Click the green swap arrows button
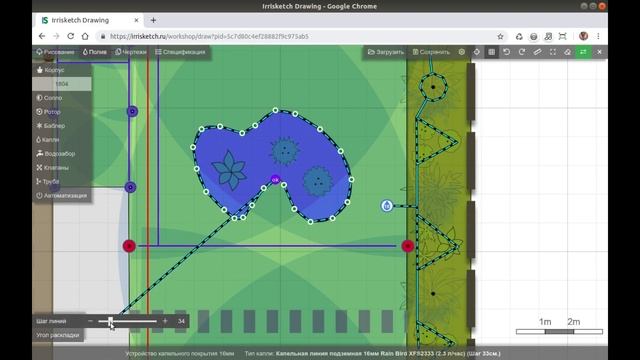Viewport: 640px width, 360px height. tap(583, 52)
